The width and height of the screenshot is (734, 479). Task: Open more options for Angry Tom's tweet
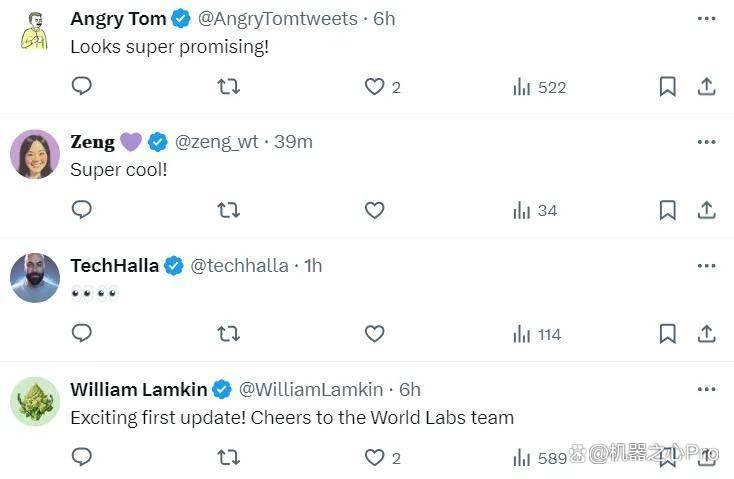click(x=706, y=19)
